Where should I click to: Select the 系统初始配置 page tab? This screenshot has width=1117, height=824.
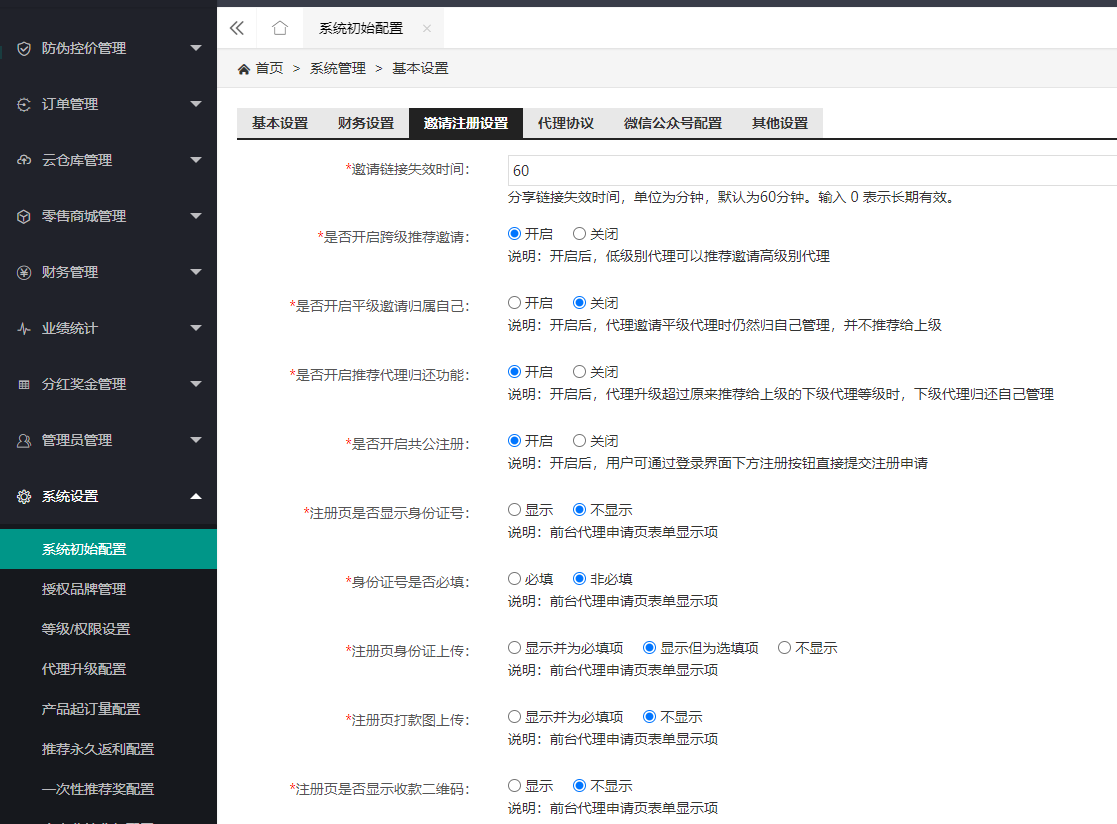[361, 28]
